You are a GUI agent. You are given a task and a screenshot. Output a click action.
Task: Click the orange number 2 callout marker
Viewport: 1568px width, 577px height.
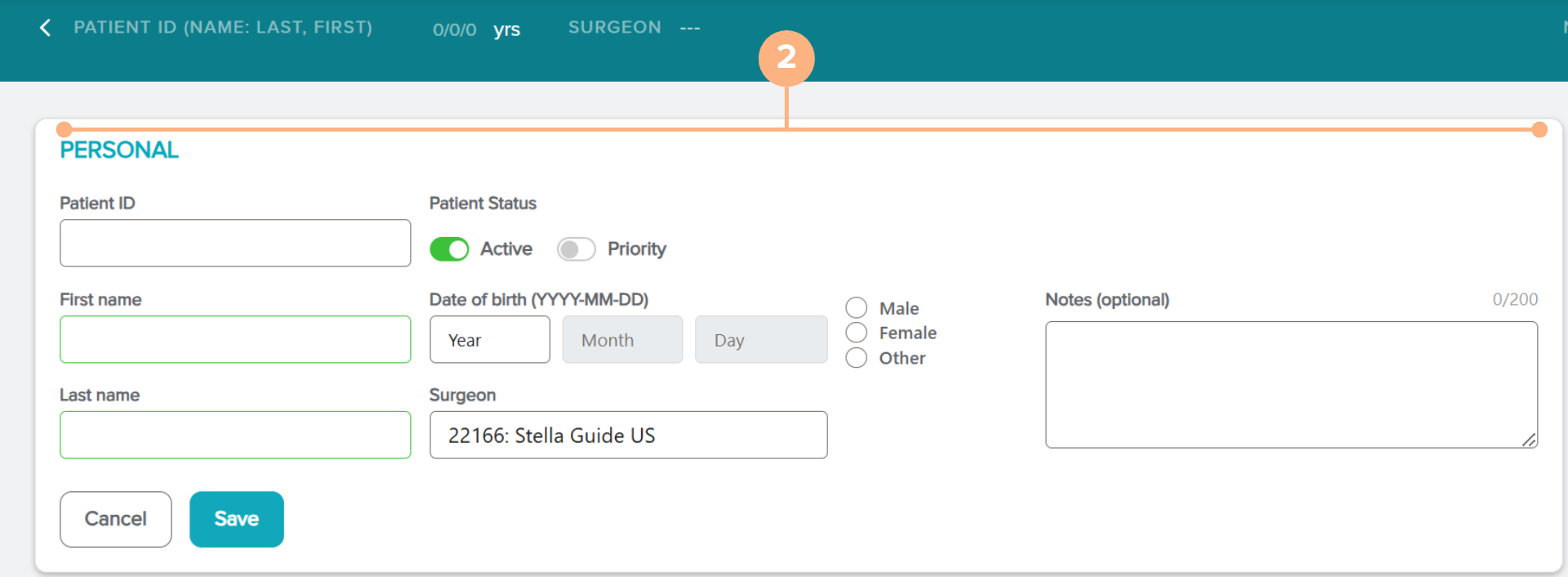(786, 57)
